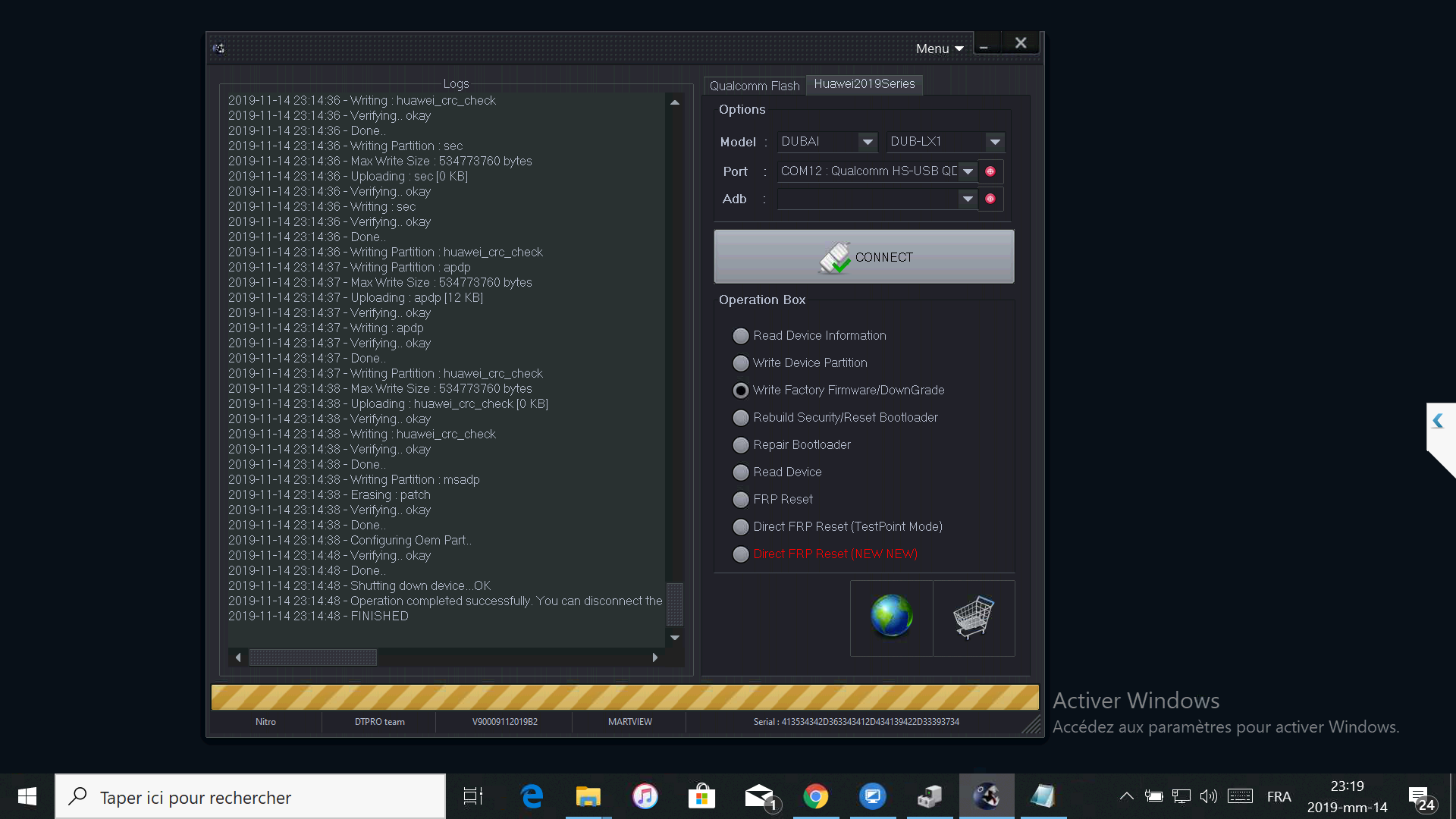Click the Serial number in status bar
The image size is (1456, 819).
[856, 722]
